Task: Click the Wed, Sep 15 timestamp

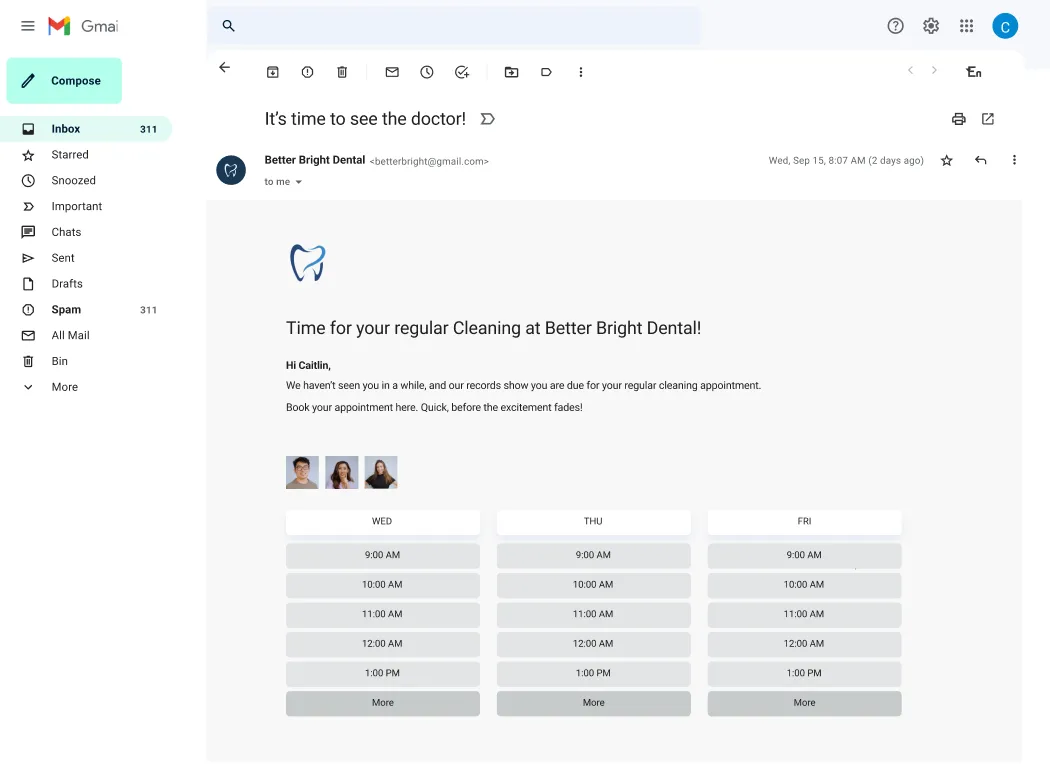Action: (846, 161)
